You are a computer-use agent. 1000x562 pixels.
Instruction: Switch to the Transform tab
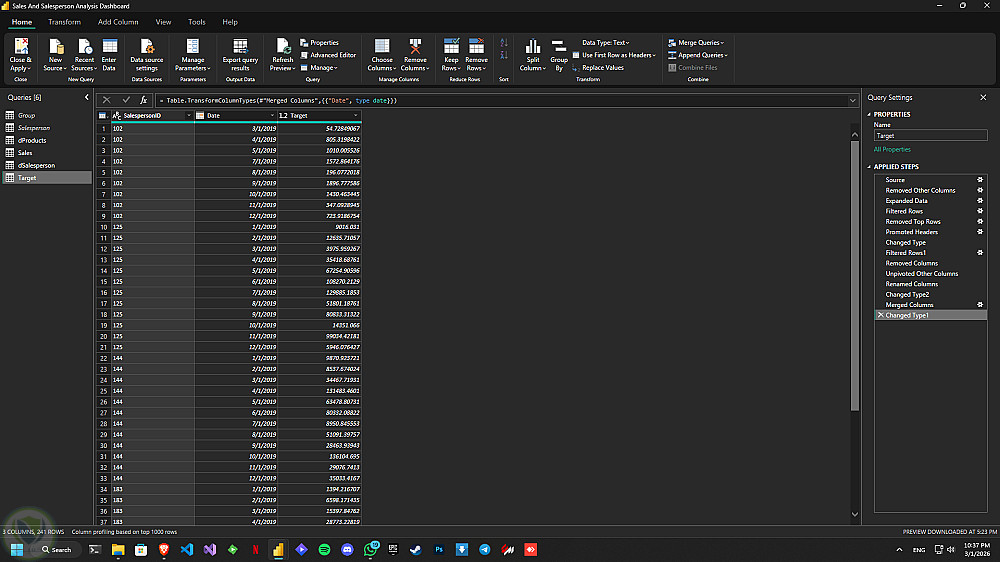click(64, 21)
